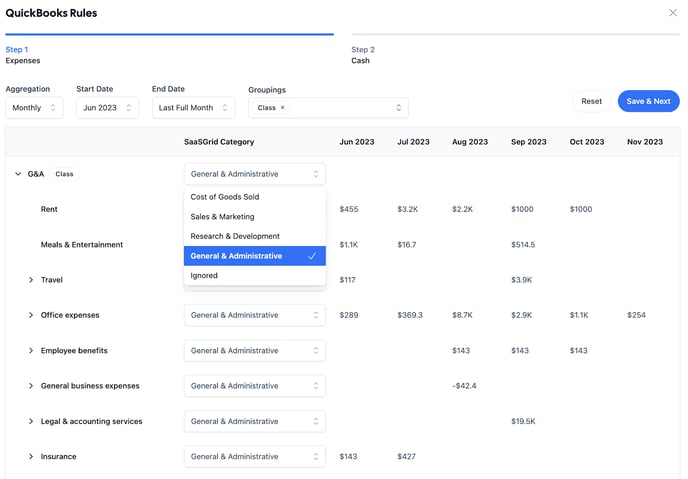Screen dimensions: 688x479
Task: Click Save & Next button
Action: point(648,101)
